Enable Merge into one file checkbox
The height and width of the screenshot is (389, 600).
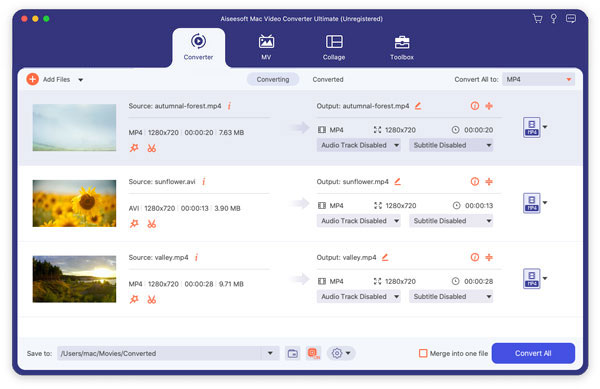pos(423,353)
